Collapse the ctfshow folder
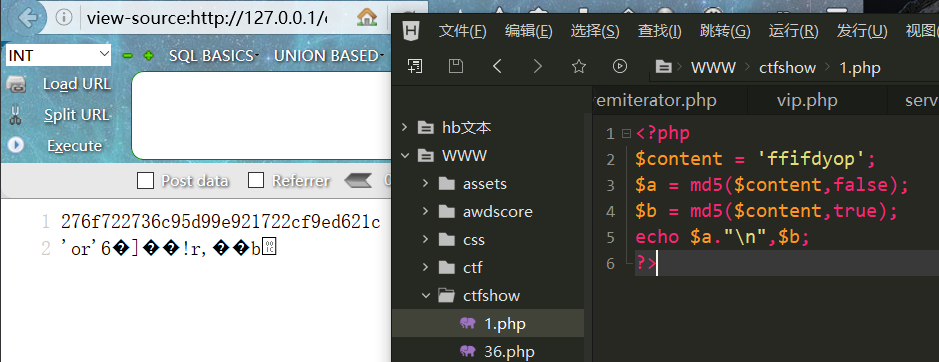 click(426, 295)
